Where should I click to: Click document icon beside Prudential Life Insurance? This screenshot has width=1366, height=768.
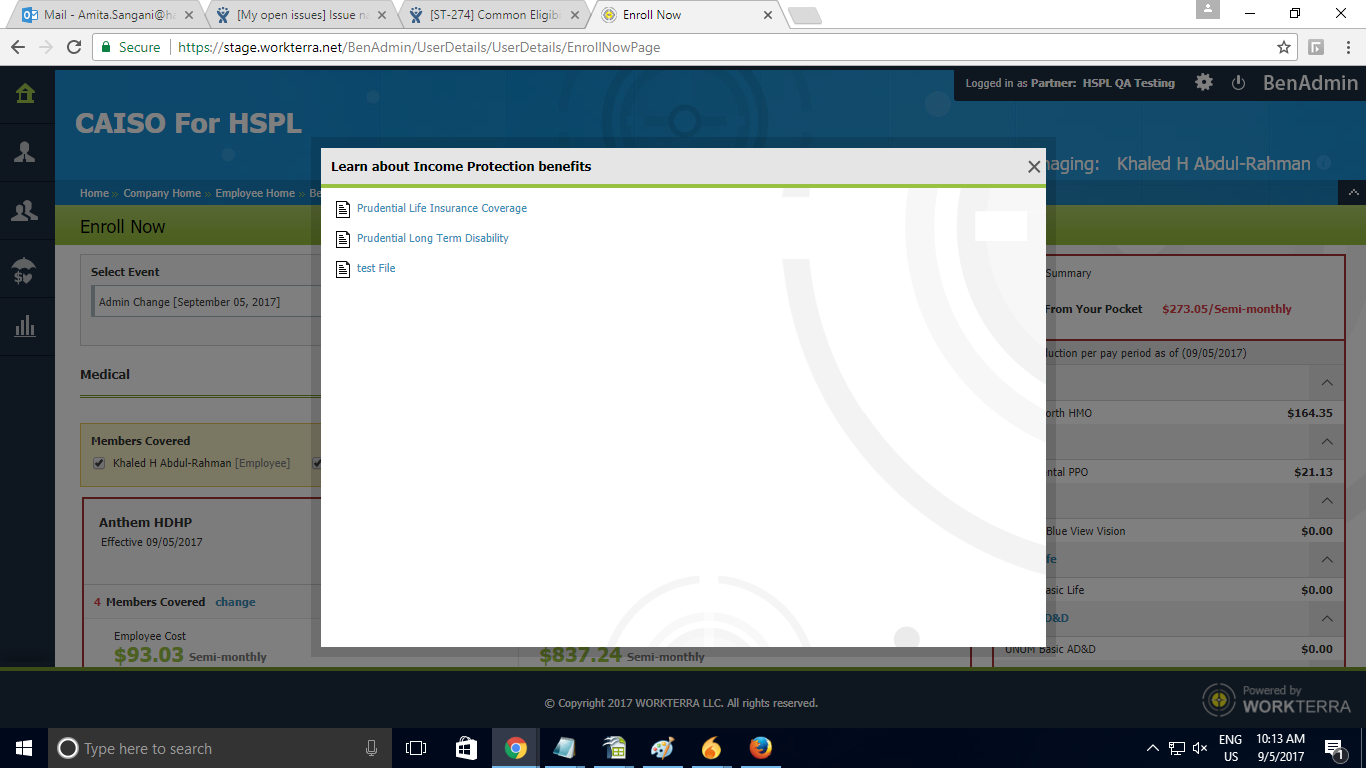click(344, 209)
